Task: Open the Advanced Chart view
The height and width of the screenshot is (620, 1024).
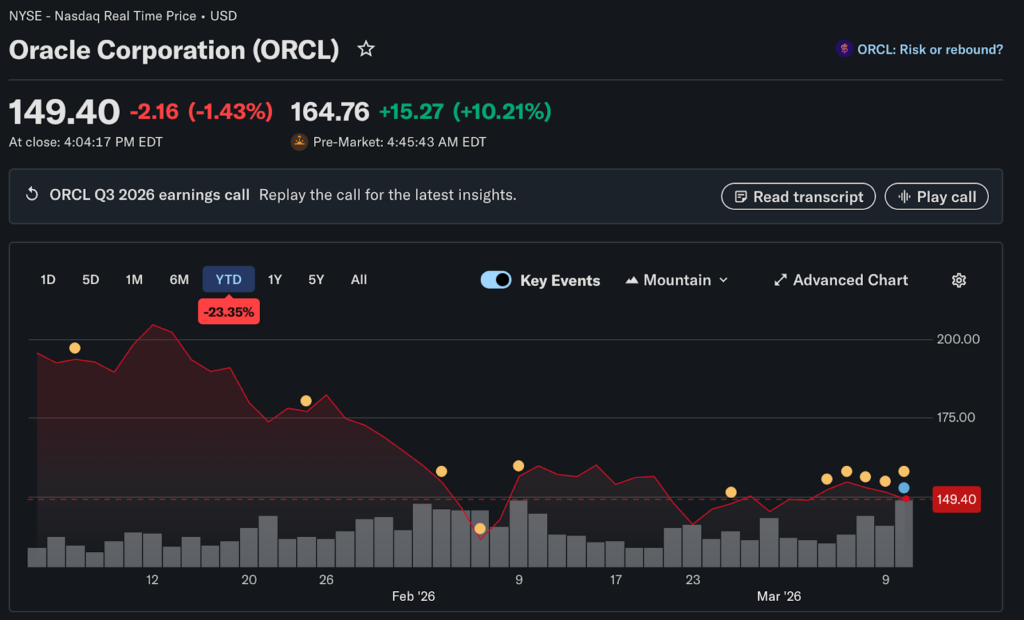Action: tap(841, 280)
